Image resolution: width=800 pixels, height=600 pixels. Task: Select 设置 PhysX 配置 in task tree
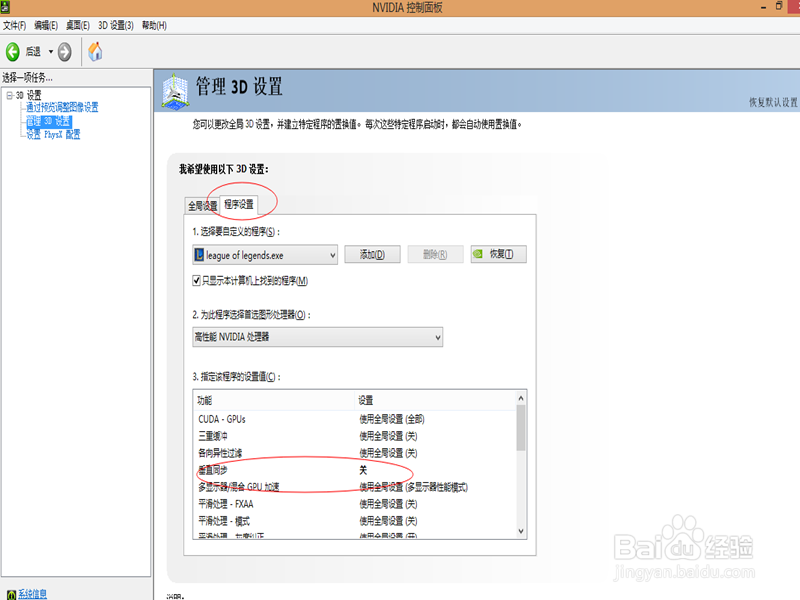[54, 135]
